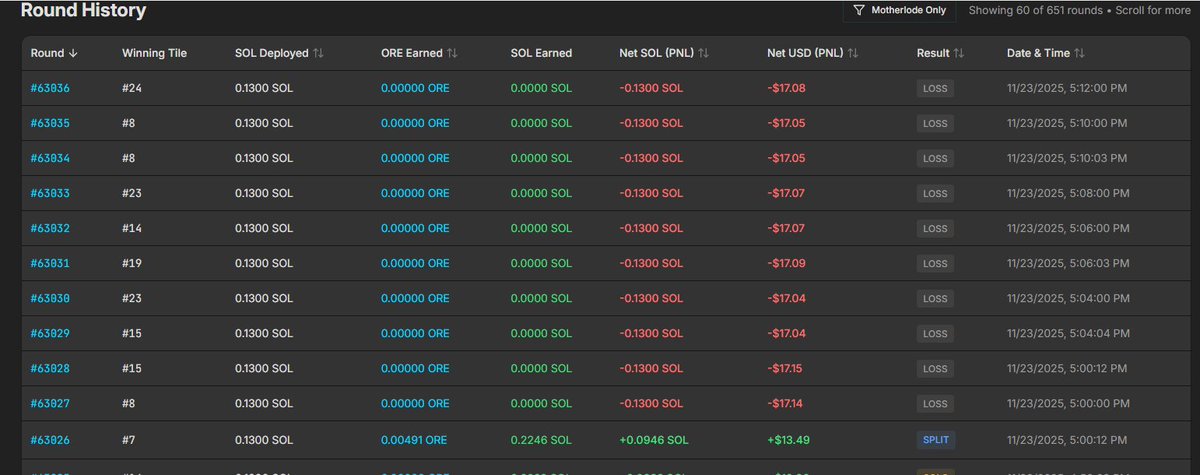Click the 0.2246 SOL earned value
Image resolution: width=1200 pixels, height=475 pixels.
coord(541,439)
